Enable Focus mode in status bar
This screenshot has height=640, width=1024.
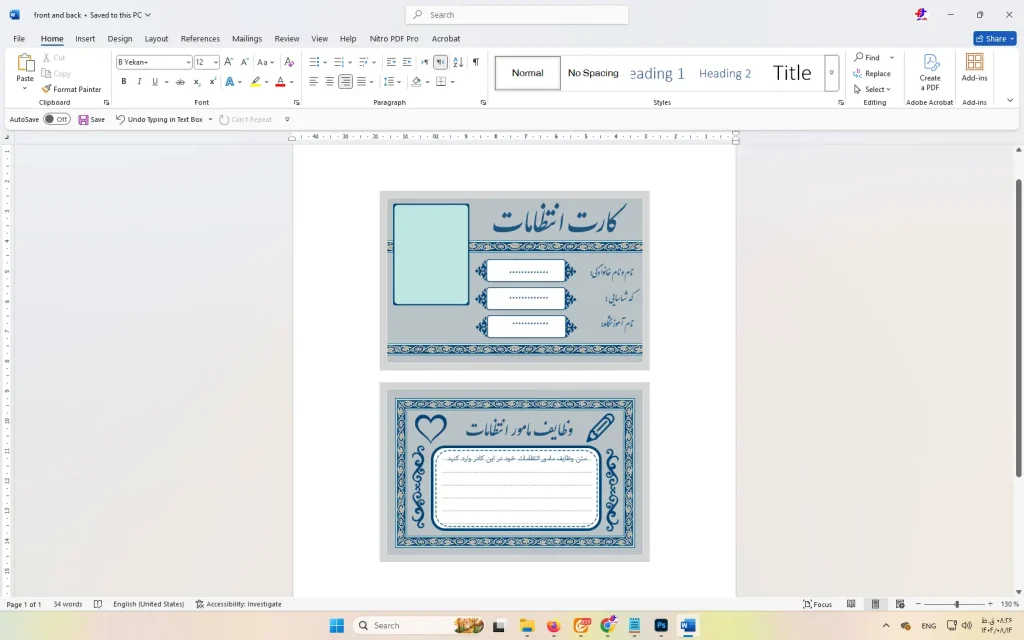coord(818,604)
